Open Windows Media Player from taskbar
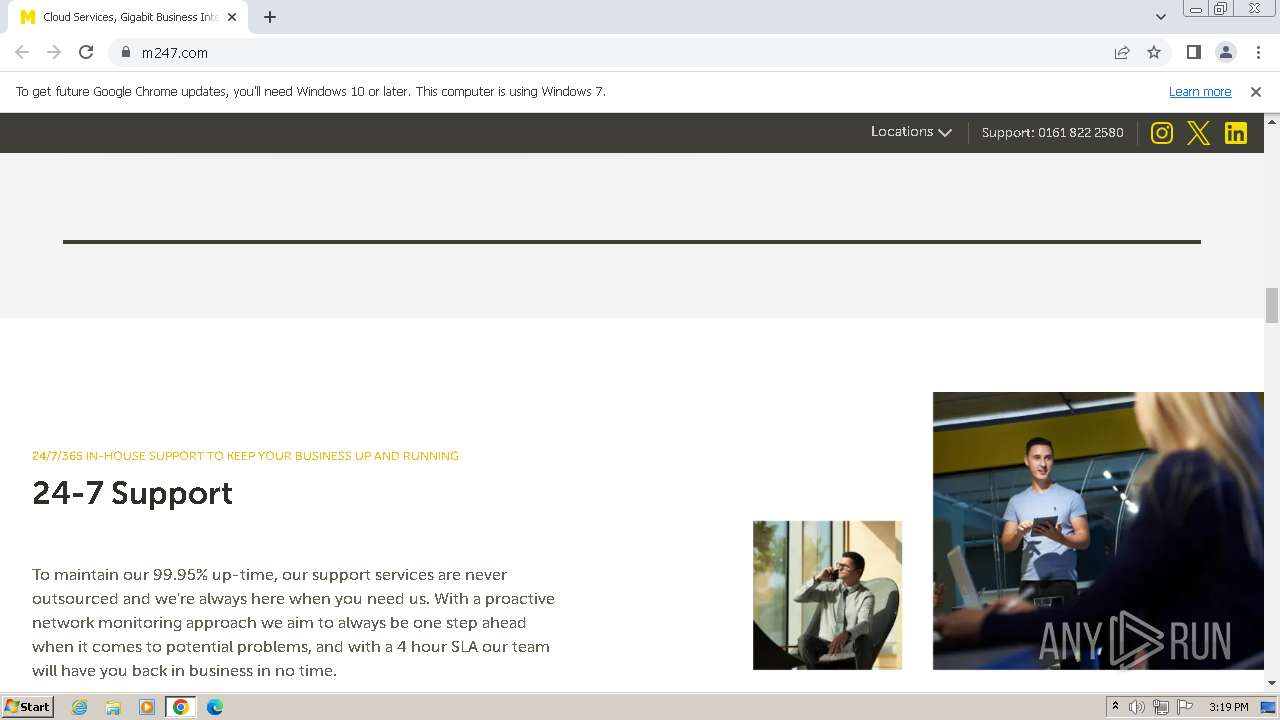 coord(147,707)
